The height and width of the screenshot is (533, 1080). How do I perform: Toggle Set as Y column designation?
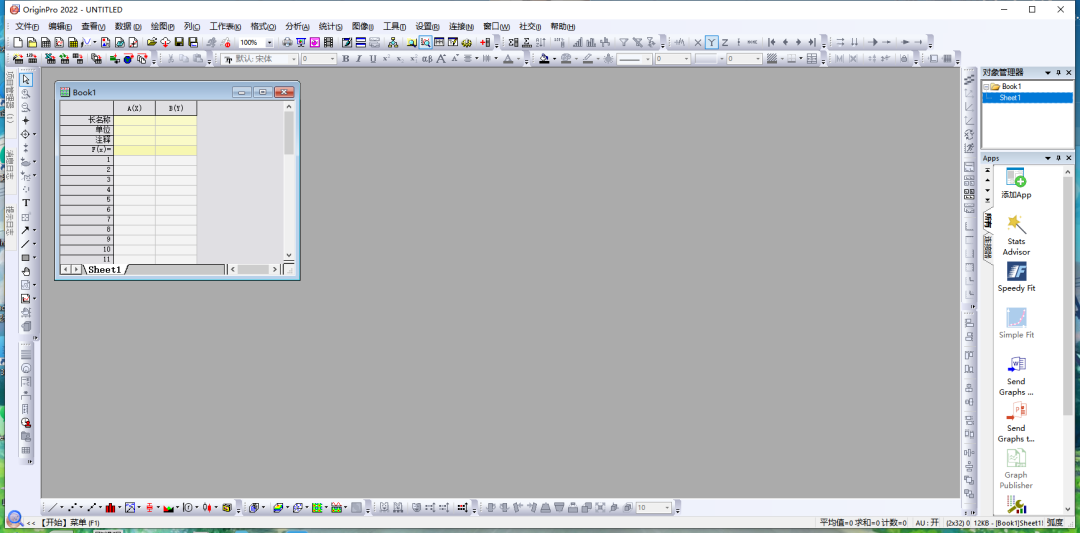tap(712, 42)
